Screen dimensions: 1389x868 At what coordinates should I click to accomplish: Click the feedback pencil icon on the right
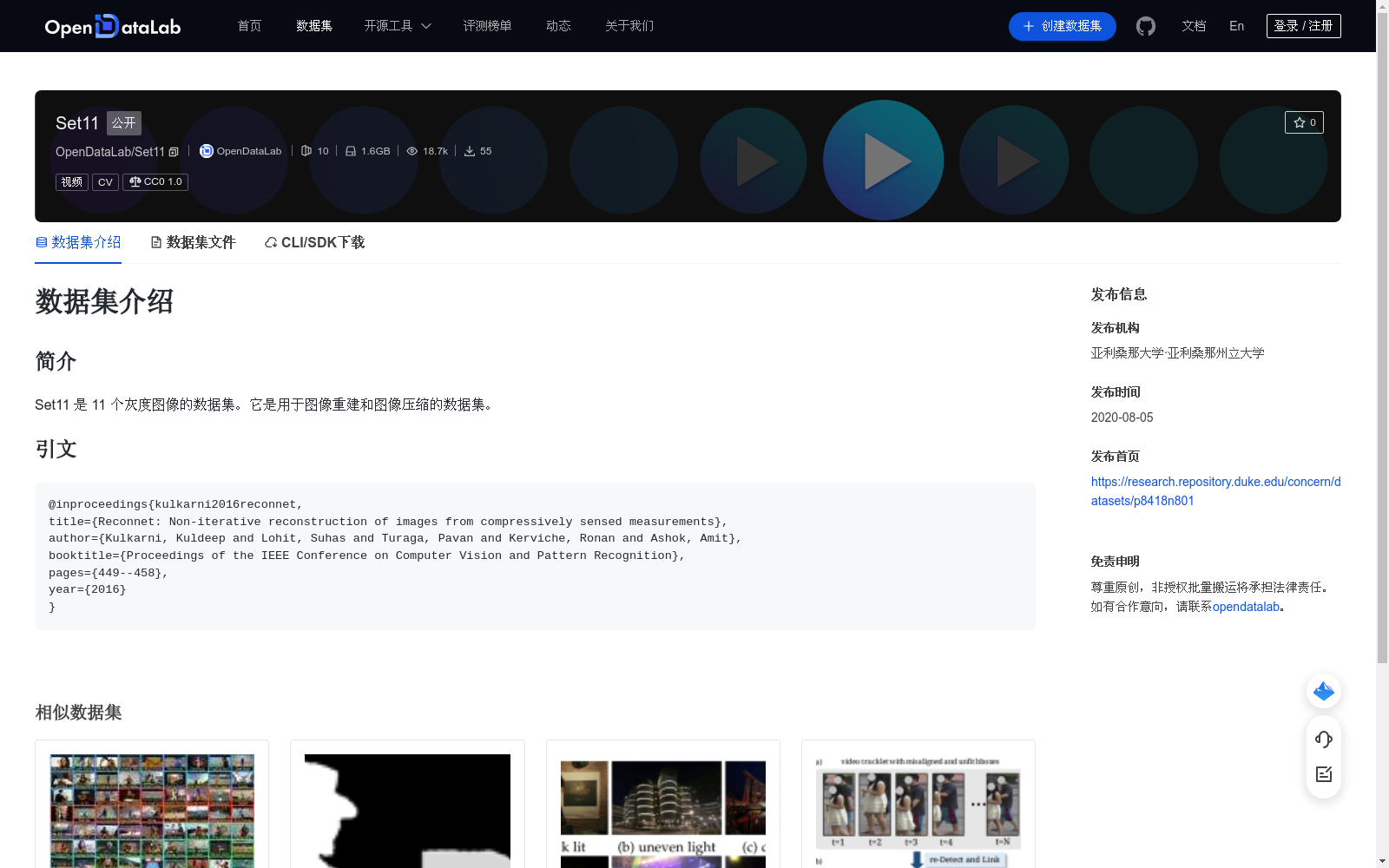[1323, 774]
